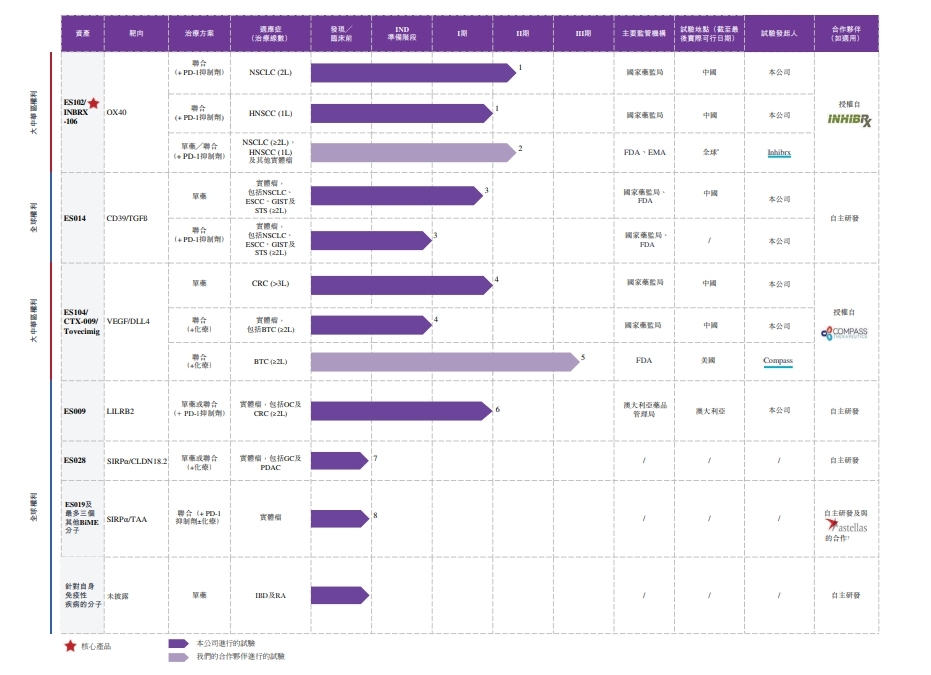Click the red star legend icon for 核心產品

(70, 646)
